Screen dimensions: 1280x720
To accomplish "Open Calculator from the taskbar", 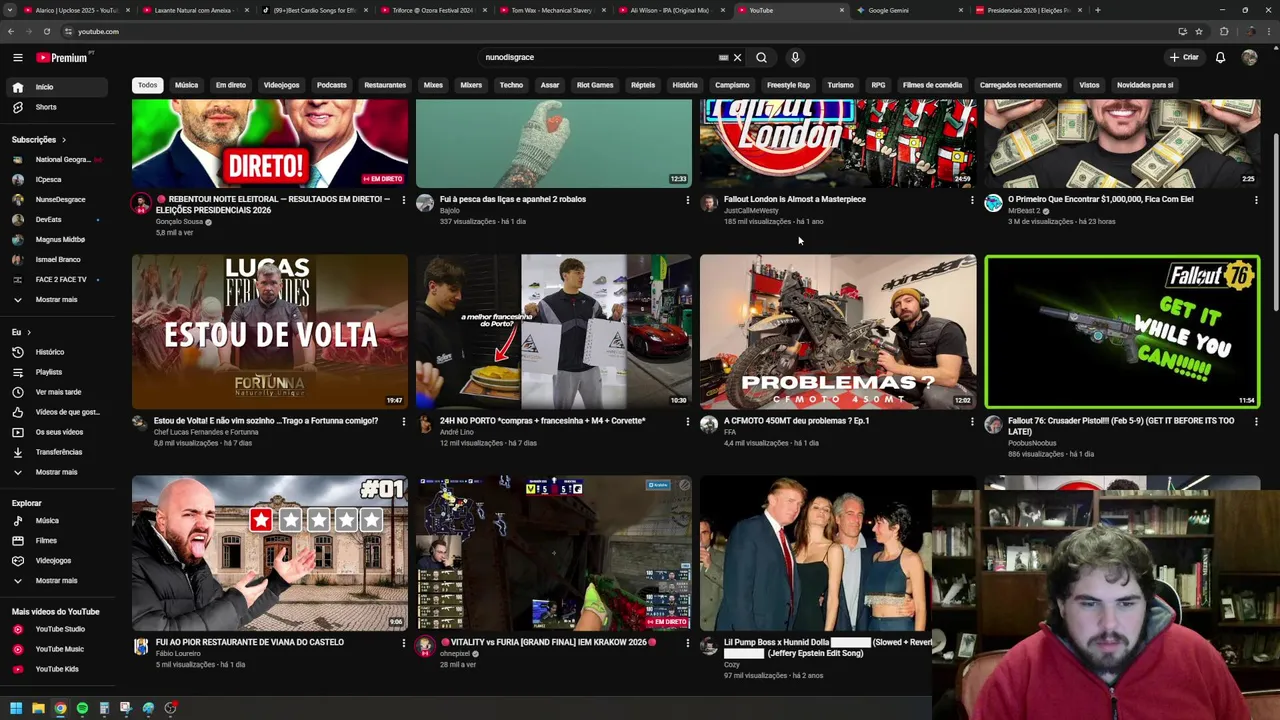I will [x=104, y=708].
